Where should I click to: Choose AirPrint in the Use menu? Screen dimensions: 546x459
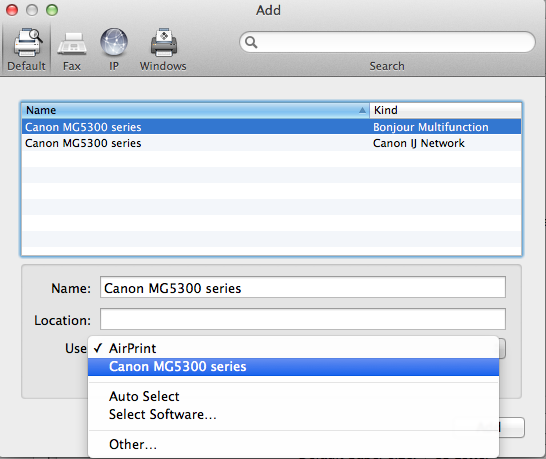click(x=293, y=348)
